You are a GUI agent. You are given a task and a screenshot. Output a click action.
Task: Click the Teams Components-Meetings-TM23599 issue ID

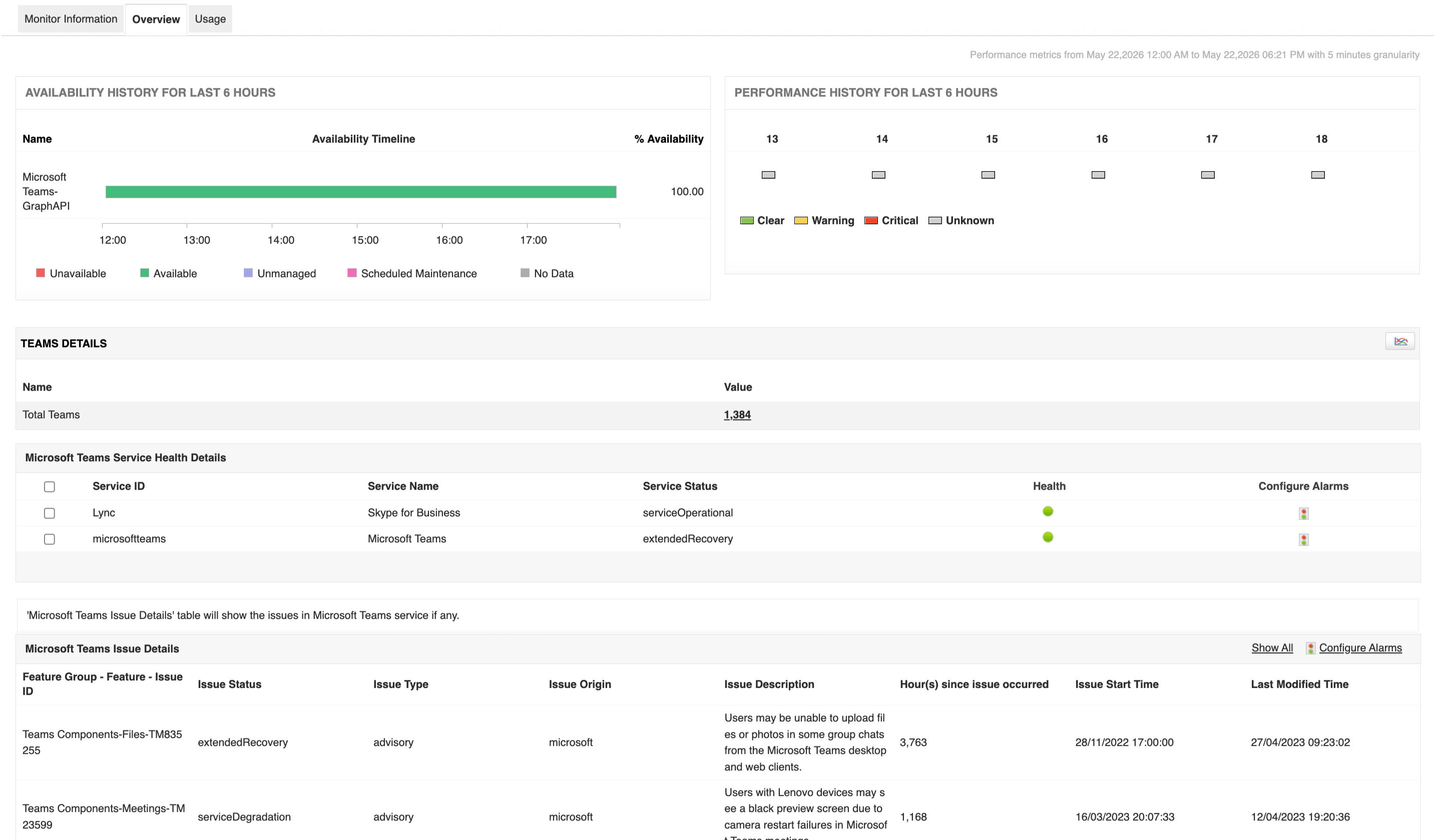[104, 816]
